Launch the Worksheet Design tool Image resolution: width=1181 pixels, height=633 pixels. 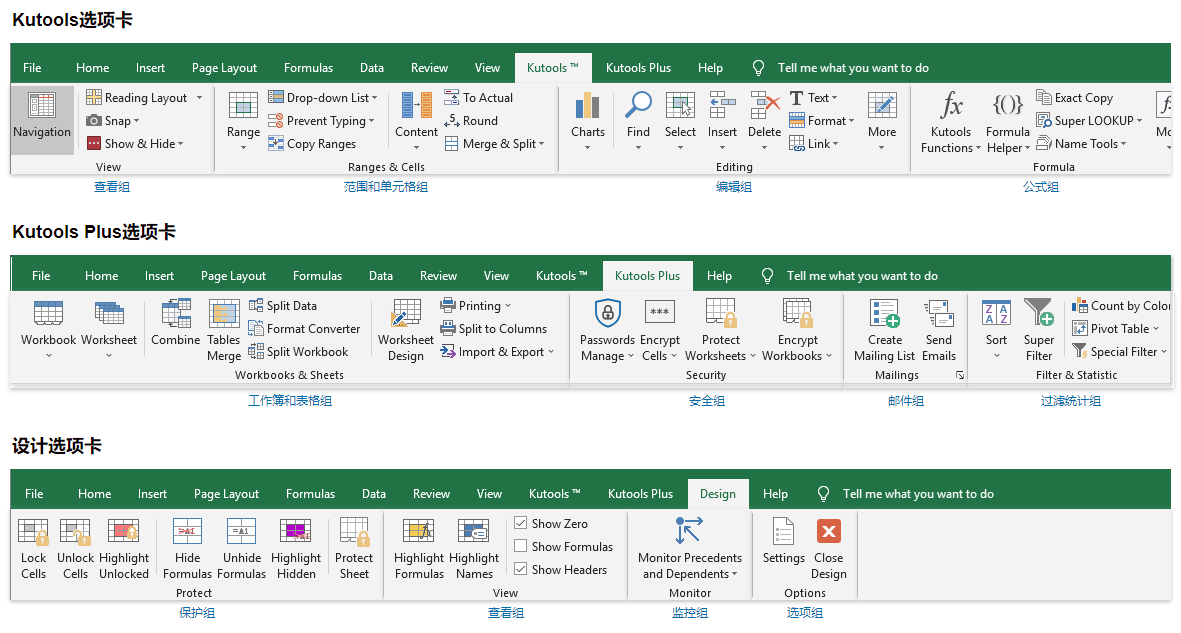[405, 330]
